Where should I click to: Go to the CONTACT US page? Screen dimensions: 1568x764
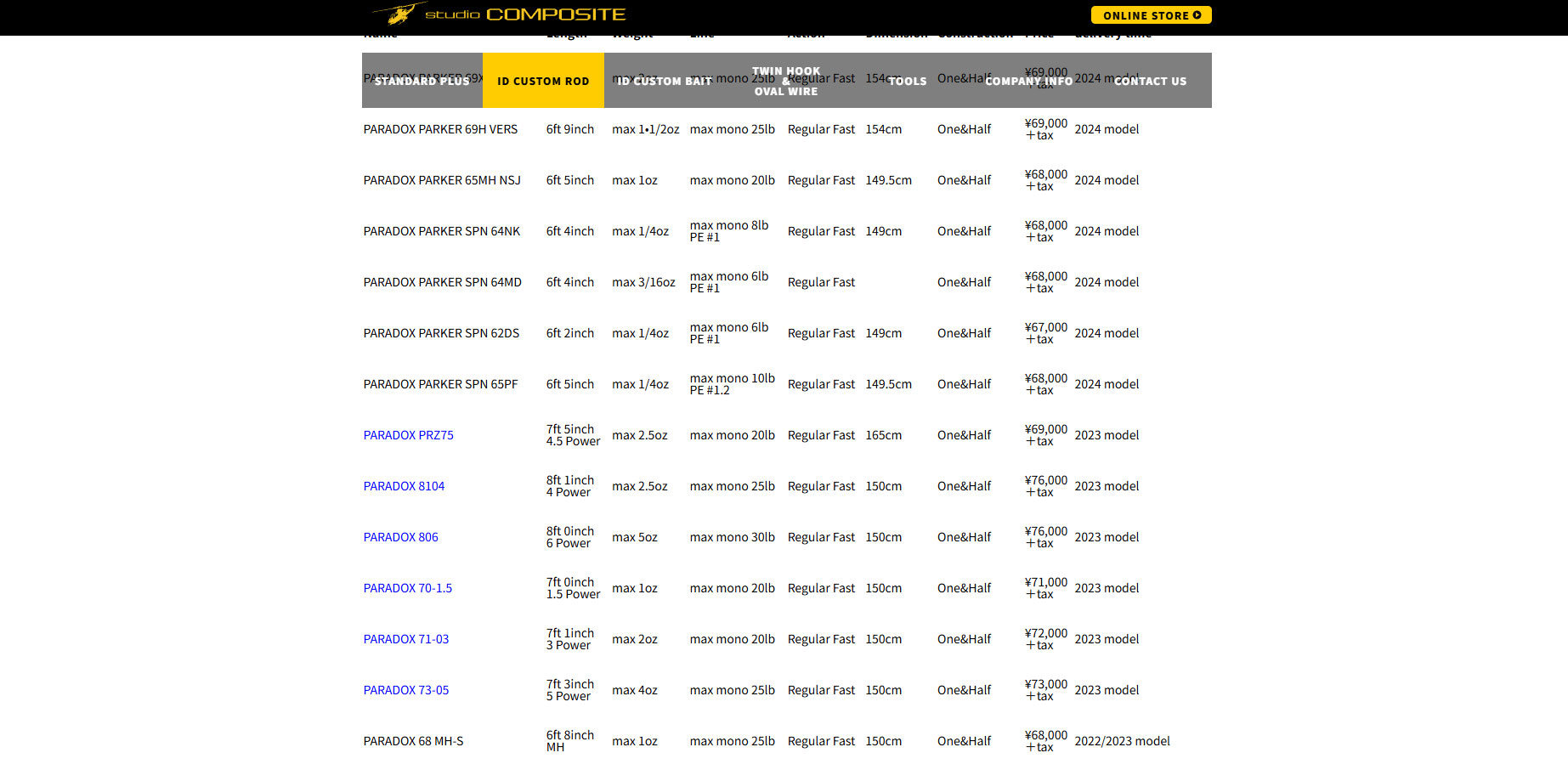pos(1151,81)
